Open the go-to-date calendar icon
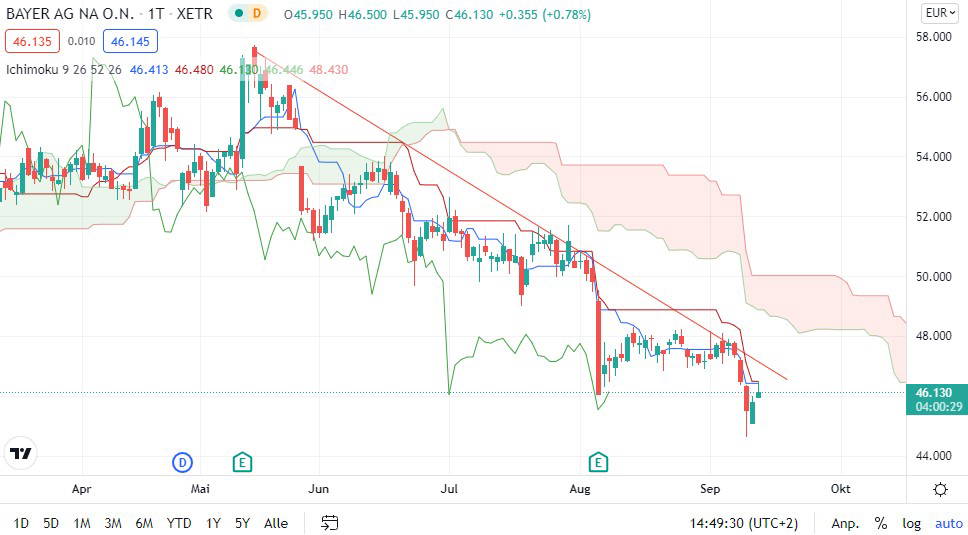 pyautogui.click(x=330, y=523)
